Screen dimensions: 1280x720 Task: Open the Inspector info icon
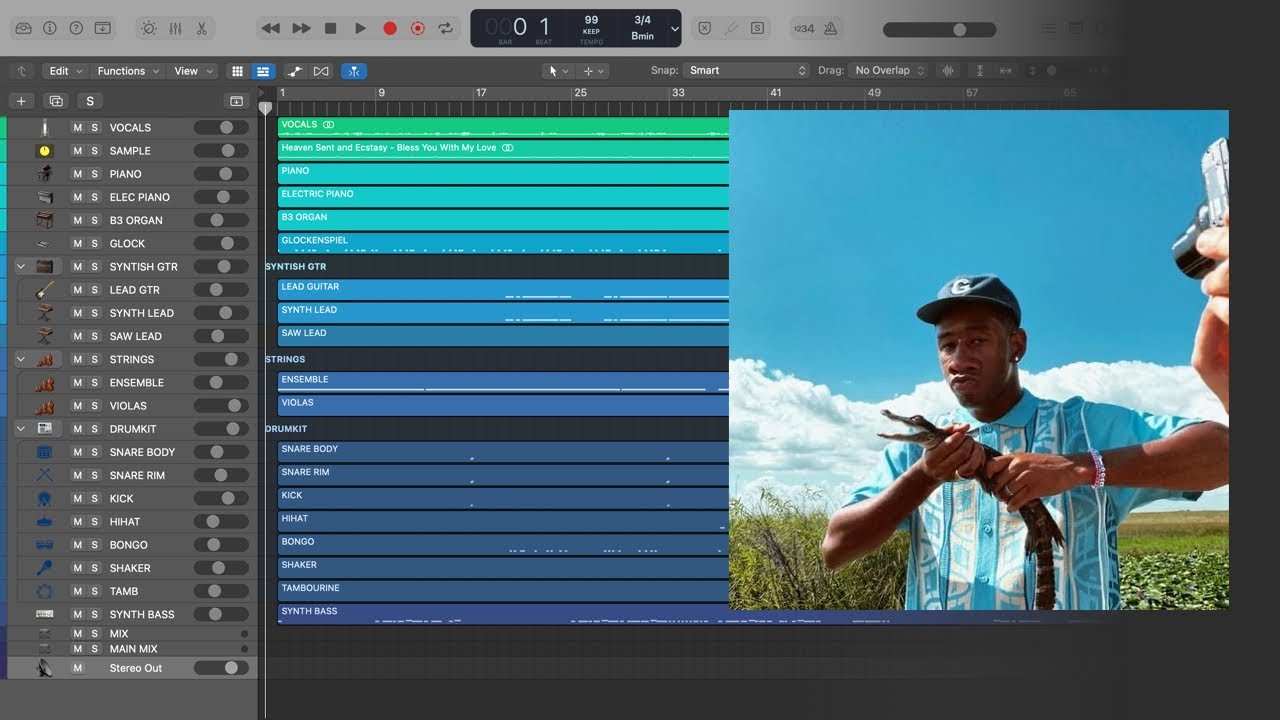click(50, 28)
